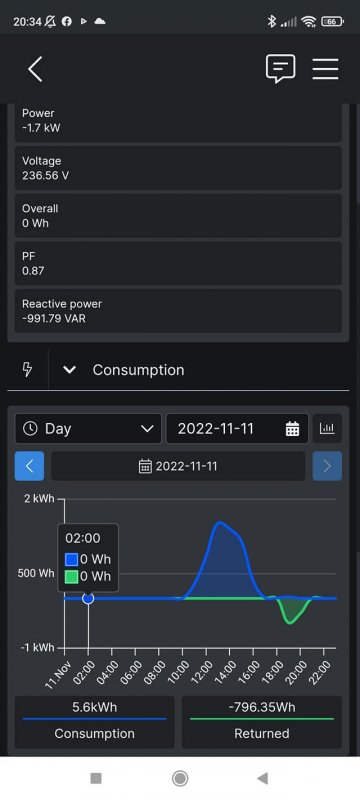Viewport: 360px width, 800px height.
Task: Open the hamburger menu
Action: tap(325, 69)
